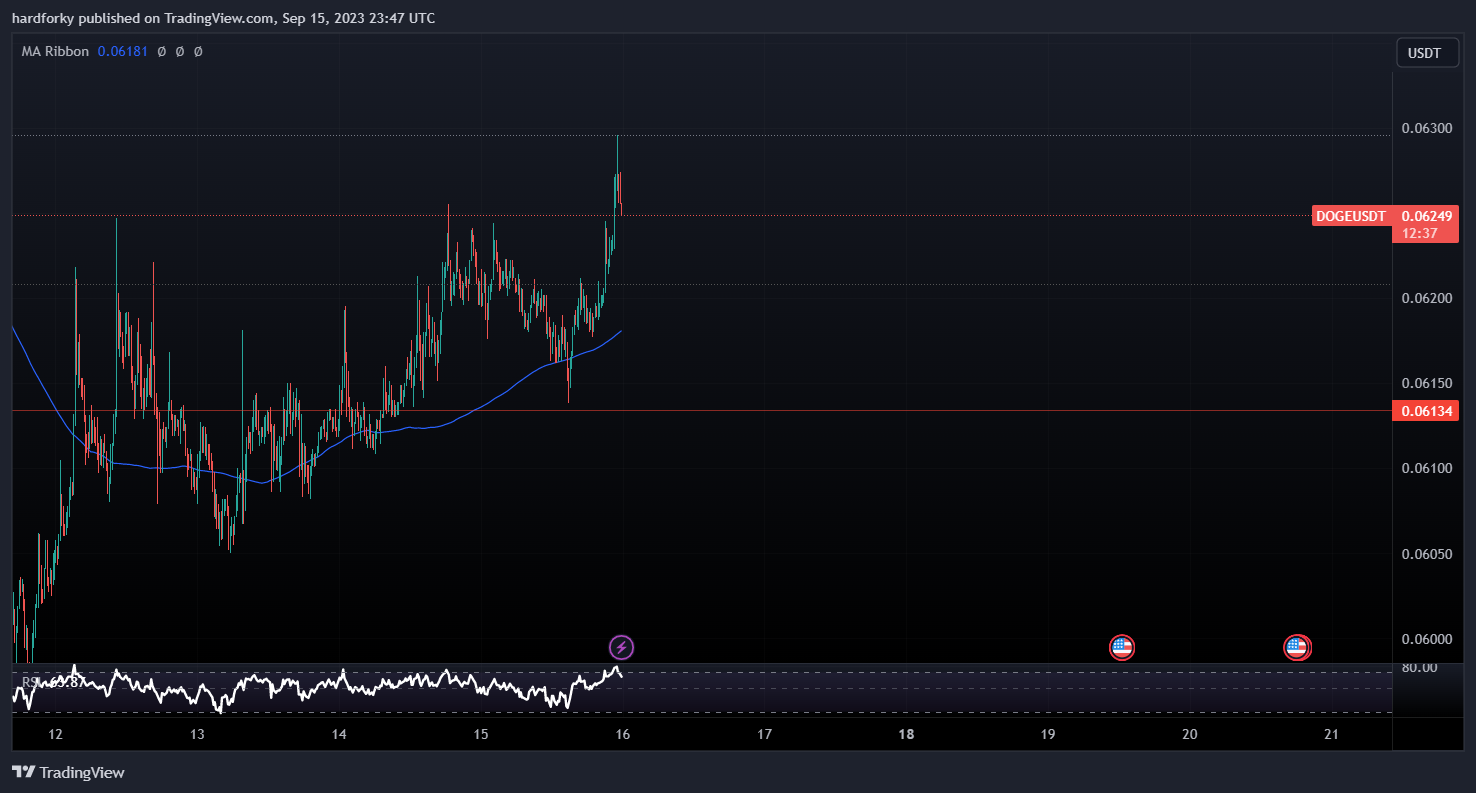Click date 15 on the time axis
The width and height of the screenshot is (1476, 793).
pos(481,734)
